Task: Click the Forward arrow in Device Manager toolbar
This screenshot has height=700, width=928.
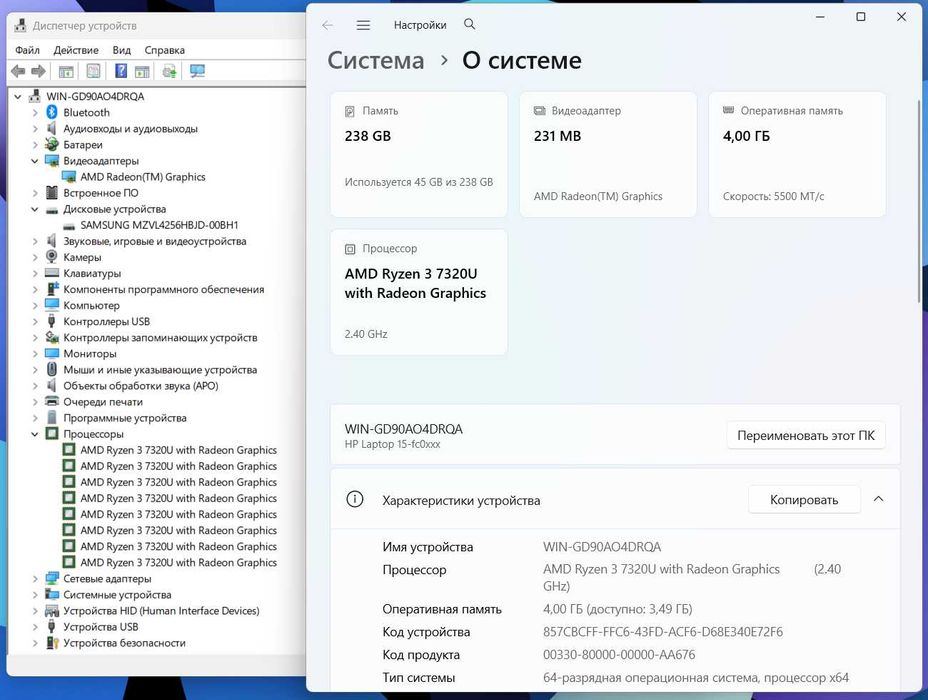Action: (38, 72)
